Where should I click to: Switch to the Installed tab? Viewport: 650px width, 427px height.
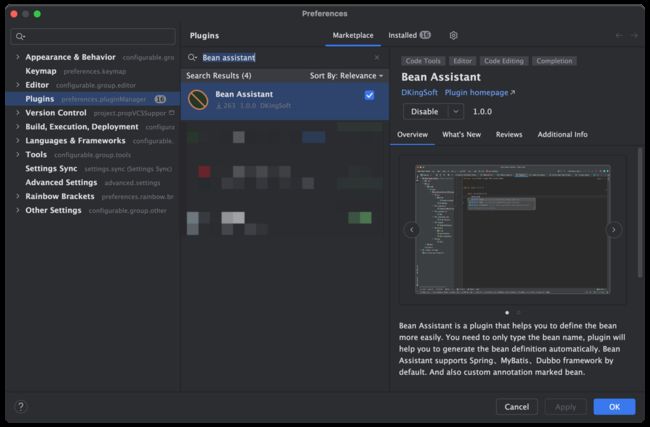click(409, 36)
